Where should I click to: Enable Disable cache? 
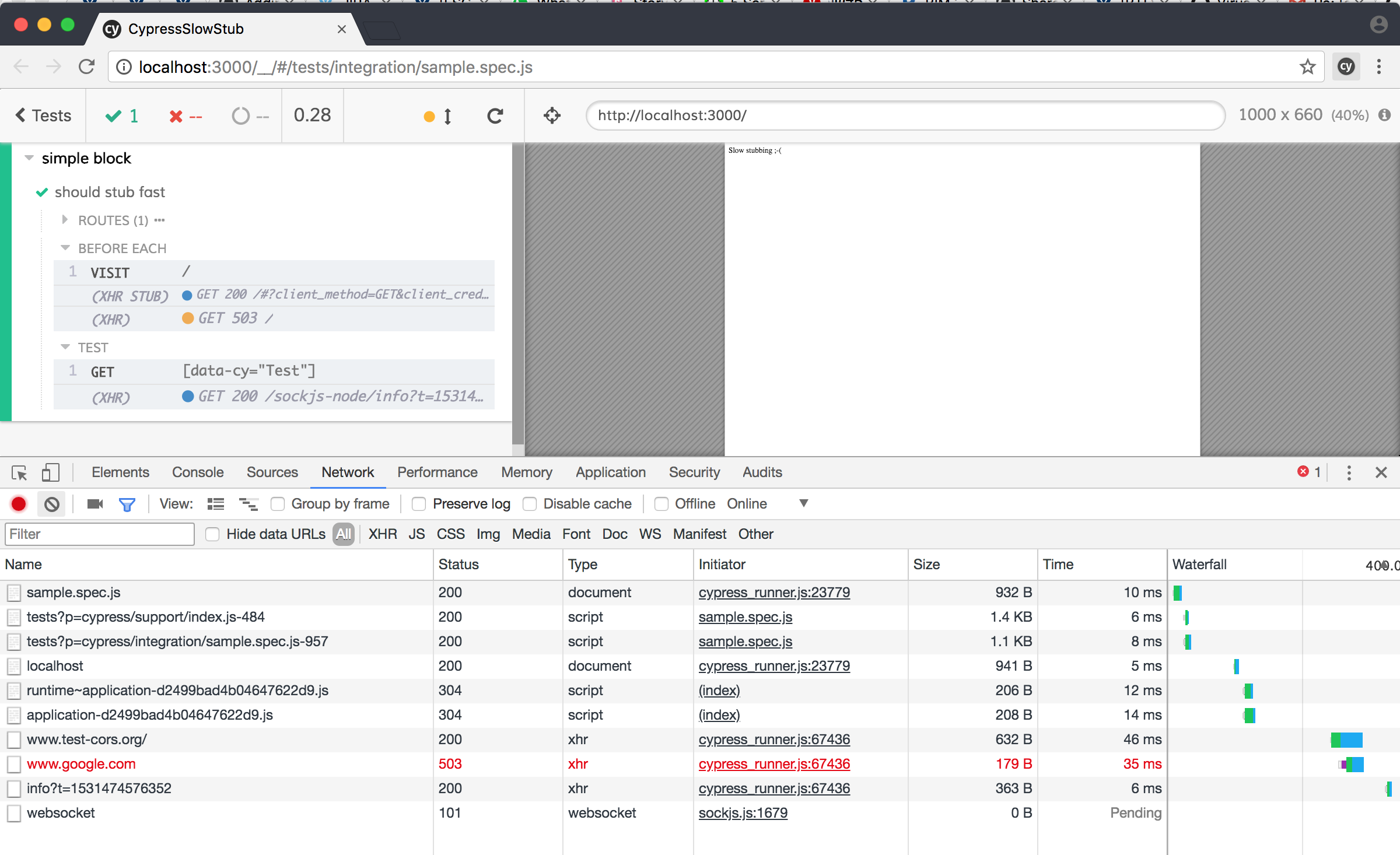[x=529, y=503]
